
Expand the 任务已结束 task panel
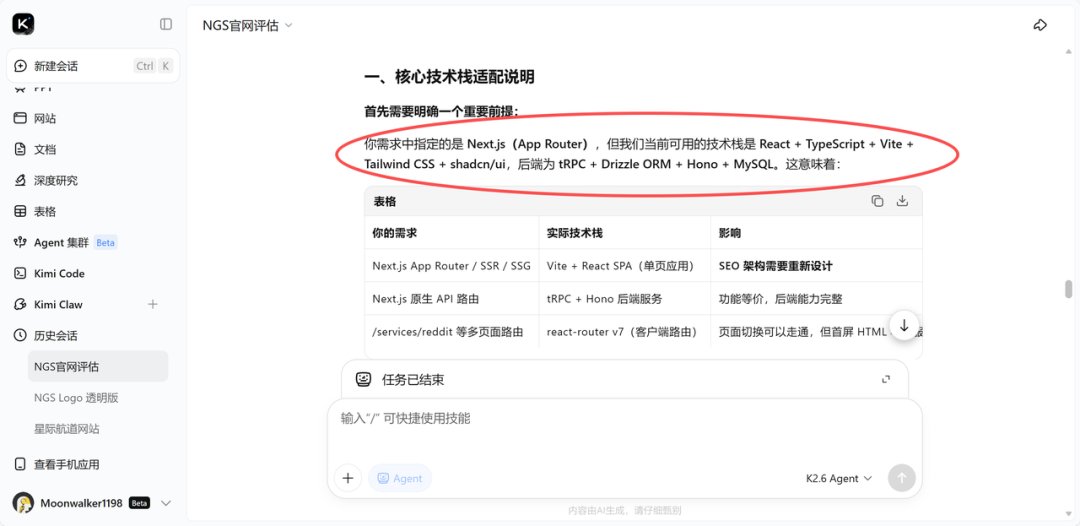886,379
